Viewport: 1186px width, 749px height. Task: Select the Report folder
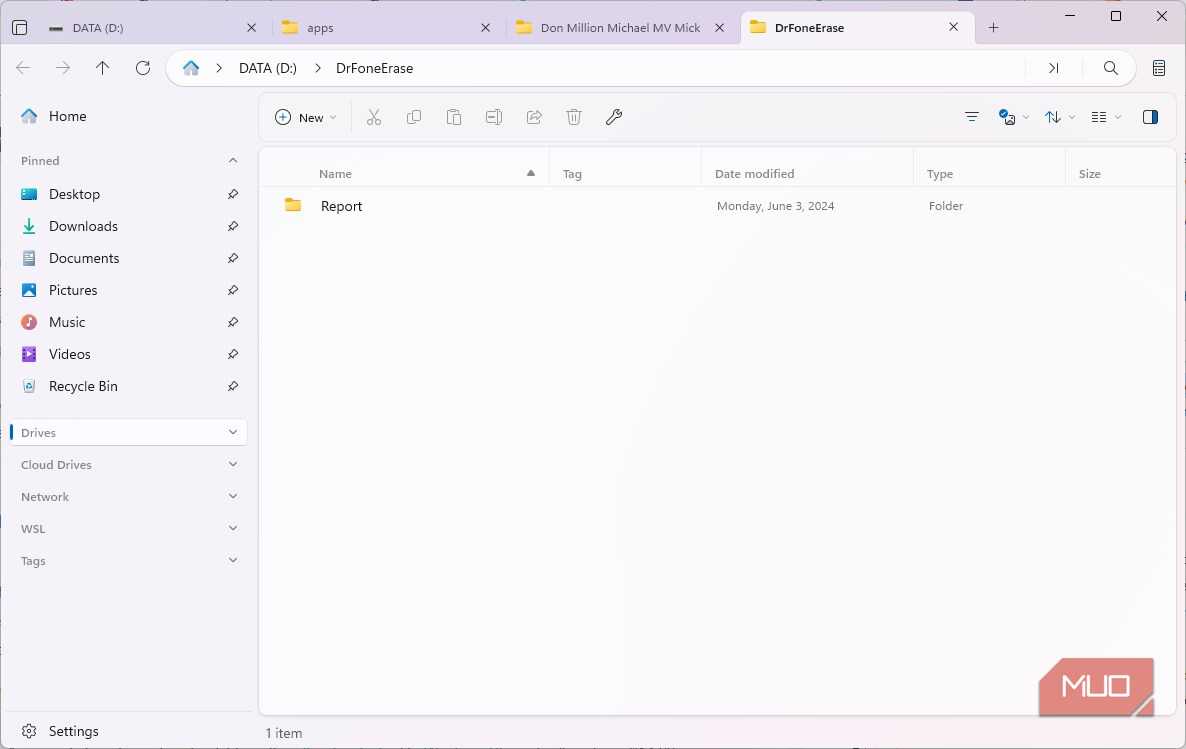tap(717, 206)
